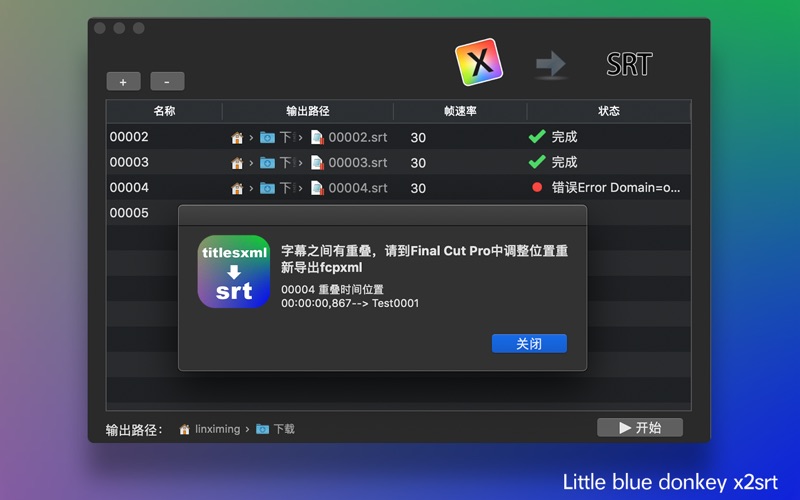Click the 00004 重叠时间位置 line

332,289
